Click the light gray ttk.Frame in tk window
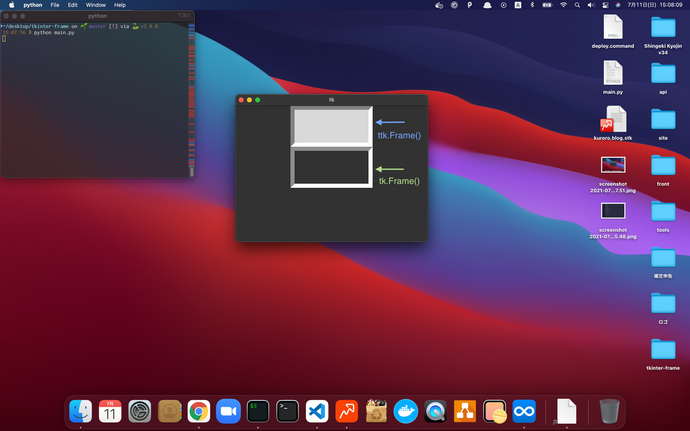This screenshot has width=690, height=431. tap(331, 127)
